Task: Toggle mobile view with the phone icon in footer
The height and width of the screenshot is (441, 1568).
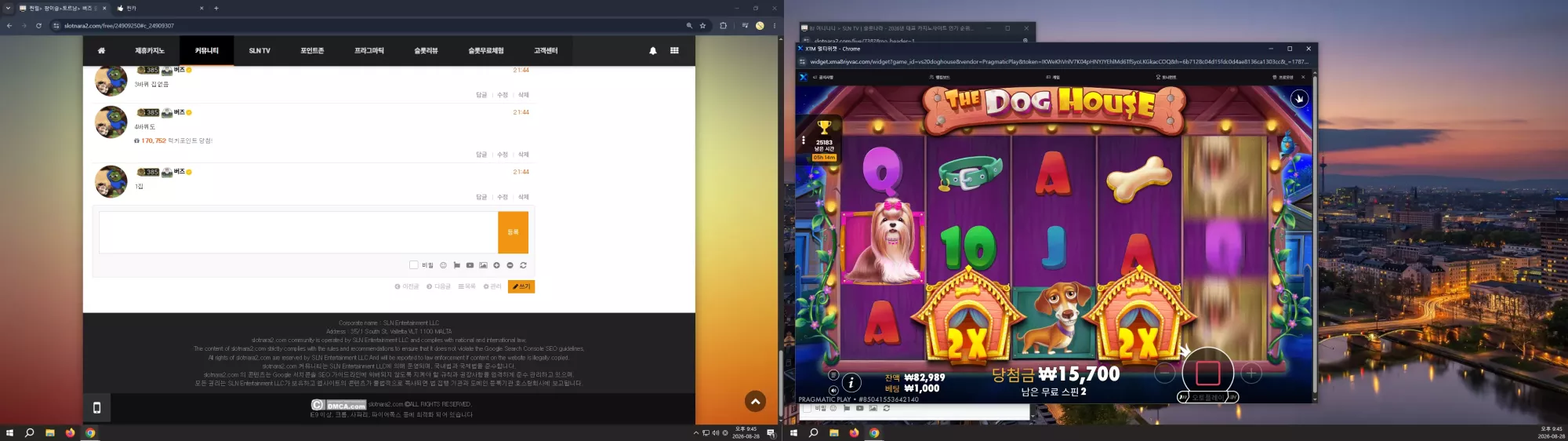Action: tap(96, 408)
